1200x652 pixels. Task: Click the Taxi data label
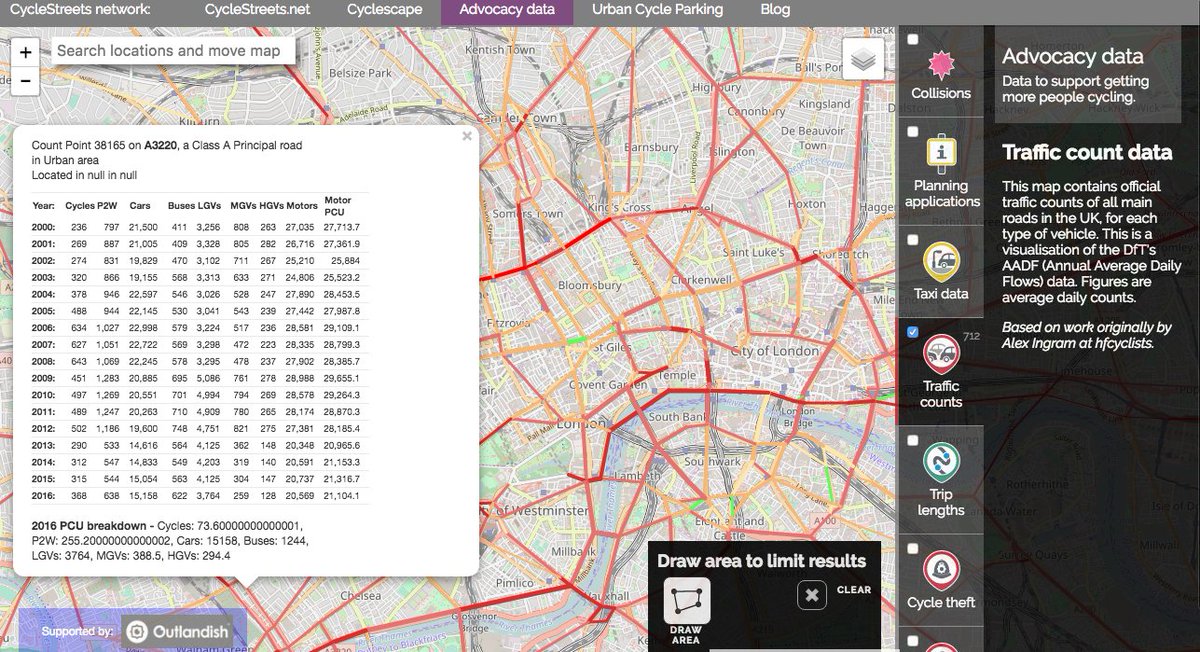coord(941,294)
